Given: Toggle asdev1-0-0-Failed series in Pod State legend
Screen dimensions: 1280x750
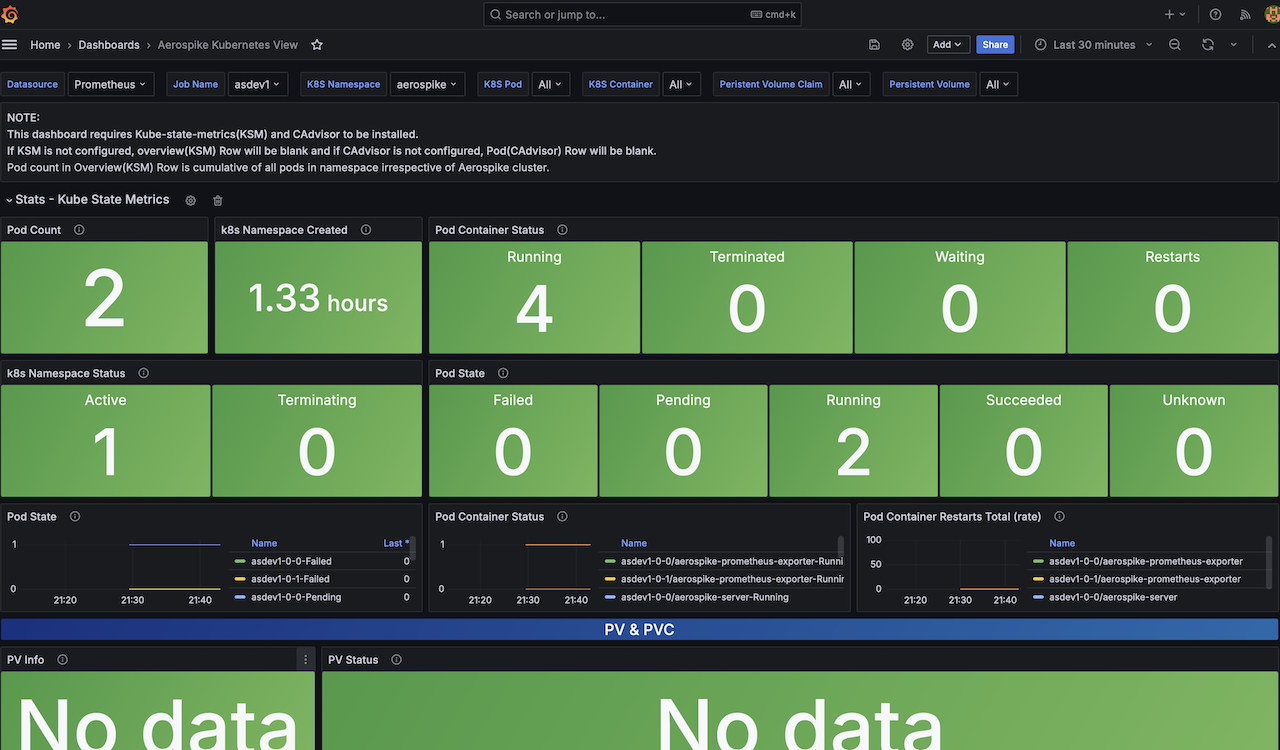Looking at the screenshot, I should point(290,561).
